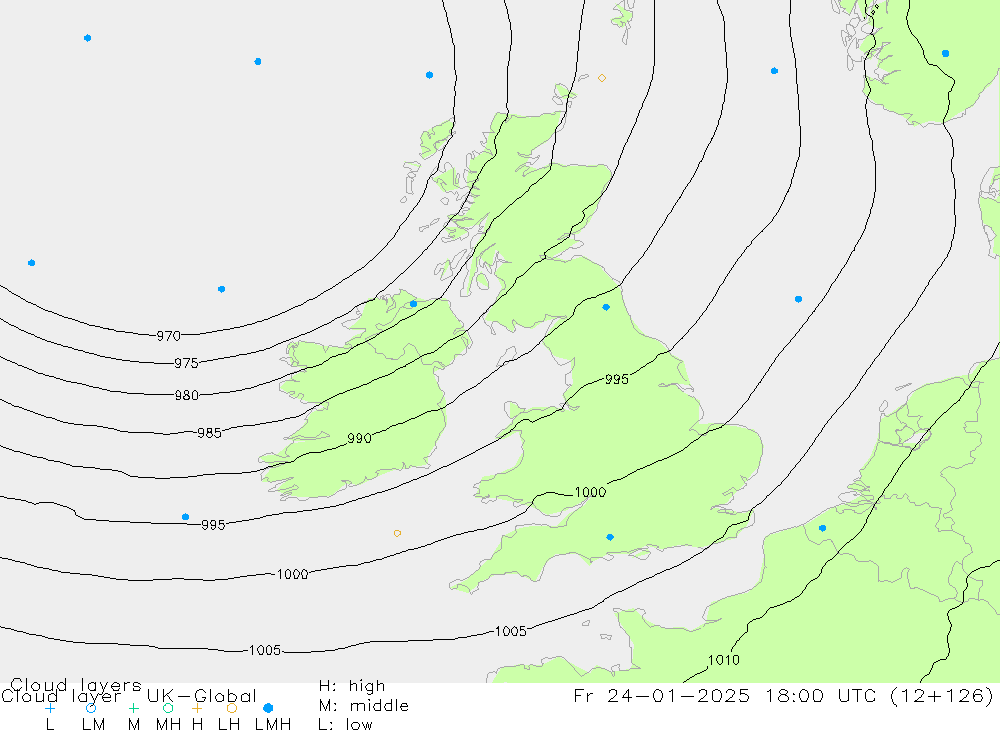Select the 980 isobar label

click(x=187, y=396)
